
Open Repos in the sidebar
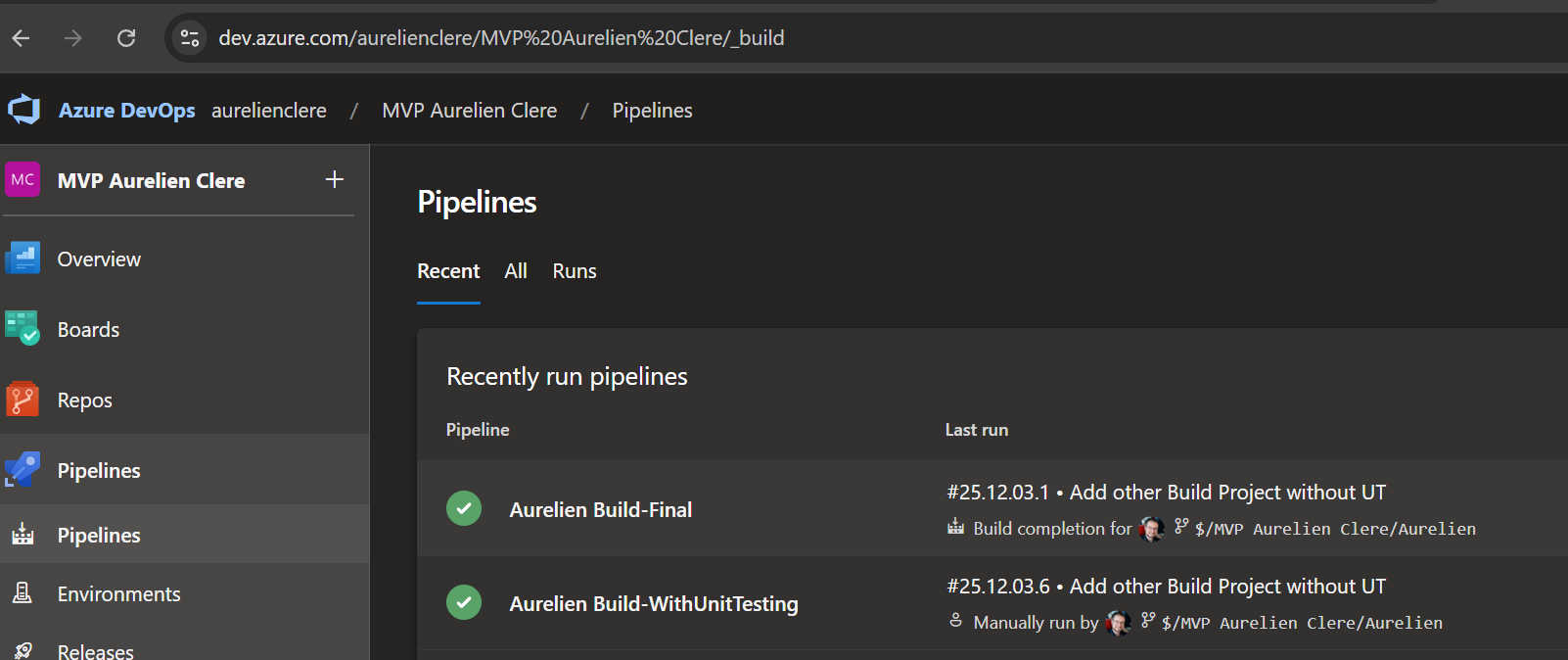(x=184, y=400)
